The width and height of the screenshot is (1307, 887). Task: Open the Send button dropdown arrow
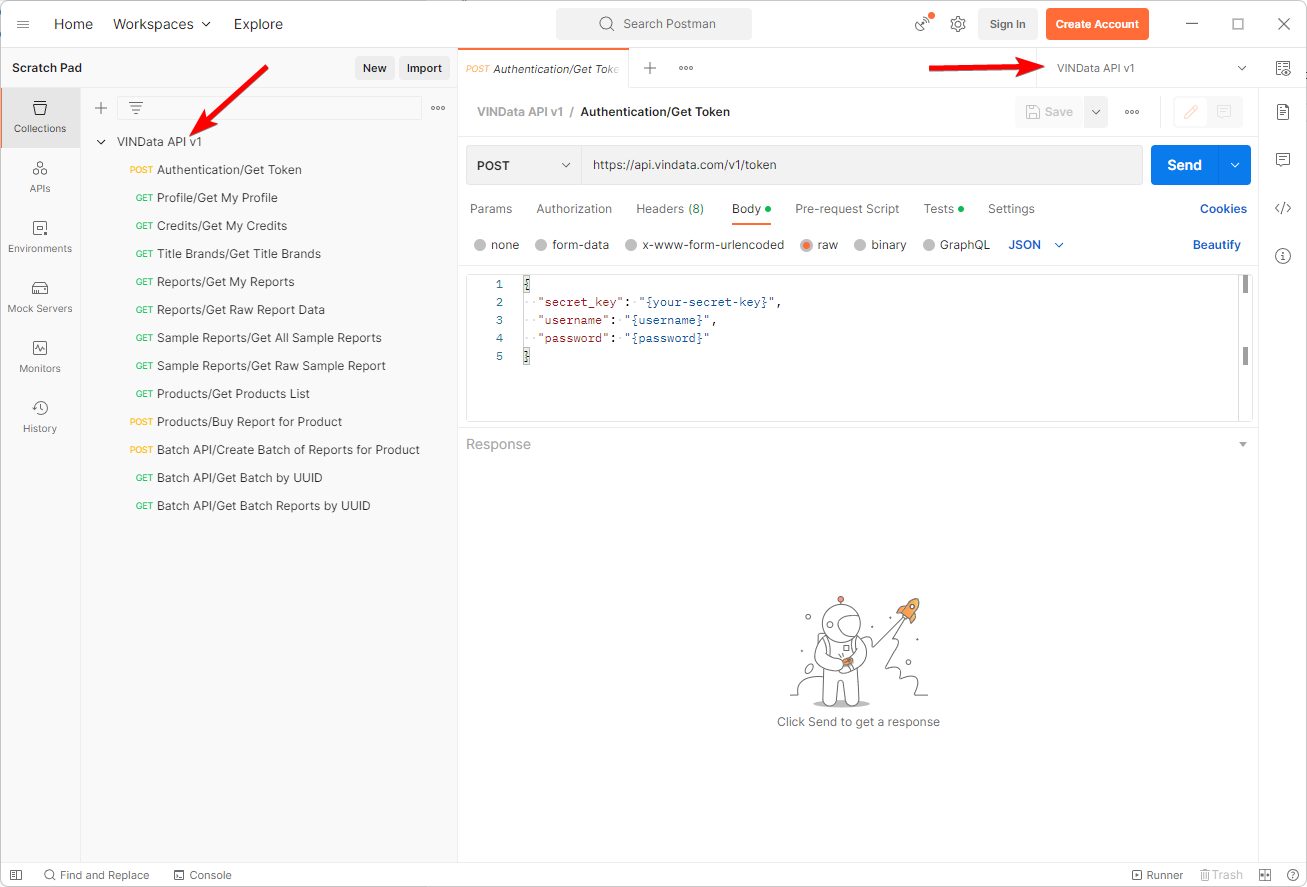[x=1235, y=165]
